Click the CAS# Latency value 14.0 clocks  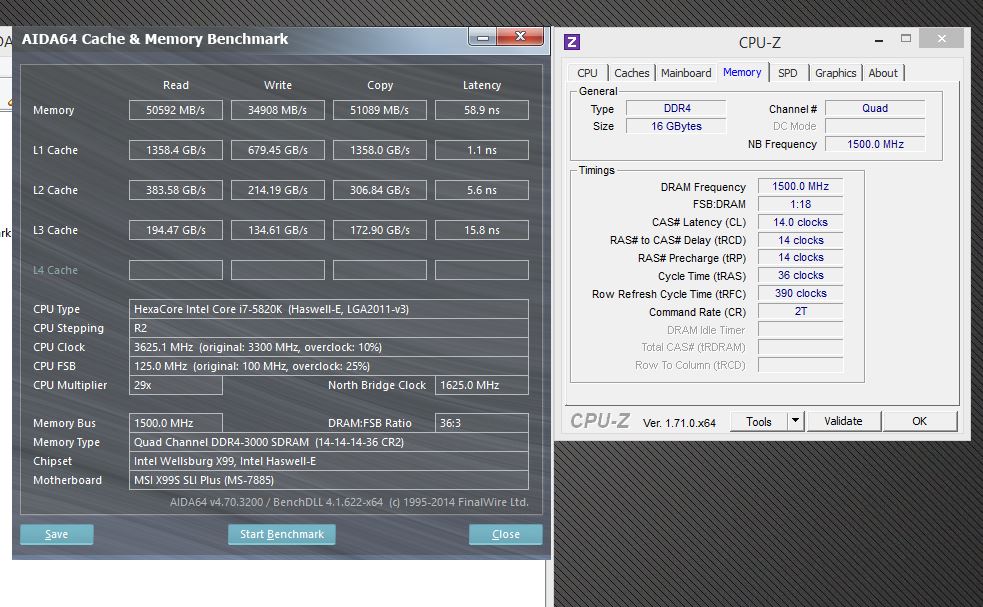click(801, 222)
